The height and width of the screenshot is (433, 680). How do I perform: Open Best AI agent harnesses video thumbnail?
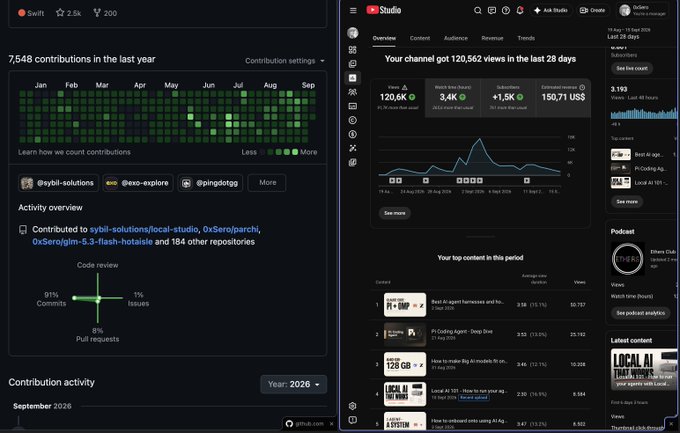pos(405,305)
